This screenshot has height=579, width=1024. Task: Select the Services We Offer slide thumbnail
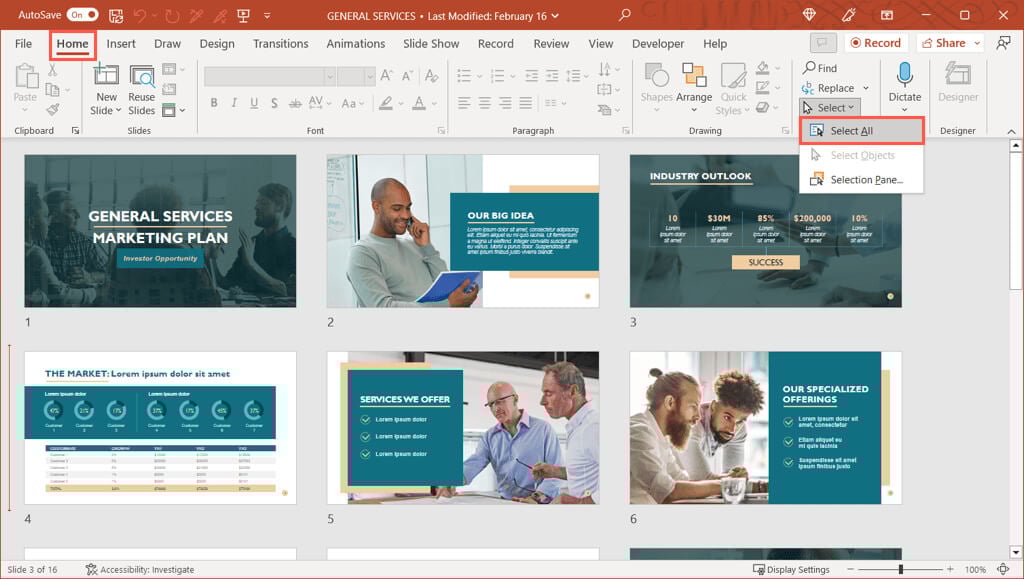pos(463,427)
